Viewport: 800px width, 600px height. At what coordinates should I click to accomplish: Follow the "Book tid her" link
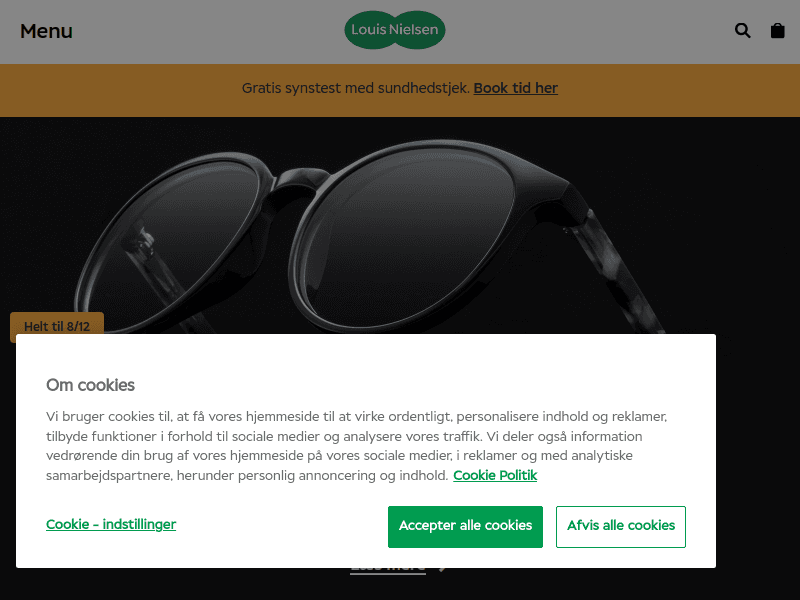tap(515, 88)
